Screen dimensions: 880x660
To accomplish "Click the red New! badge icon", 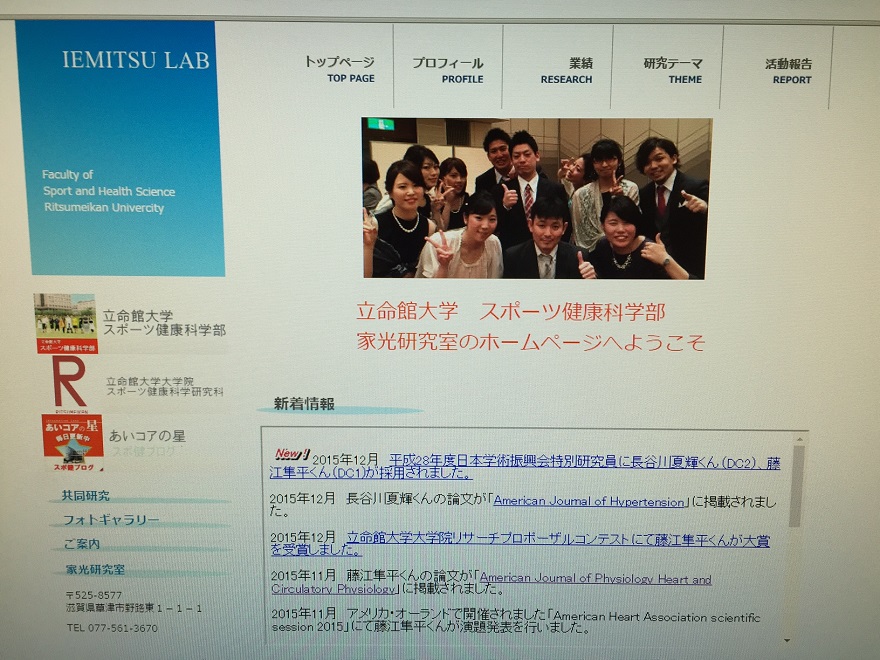I will 291,454.
